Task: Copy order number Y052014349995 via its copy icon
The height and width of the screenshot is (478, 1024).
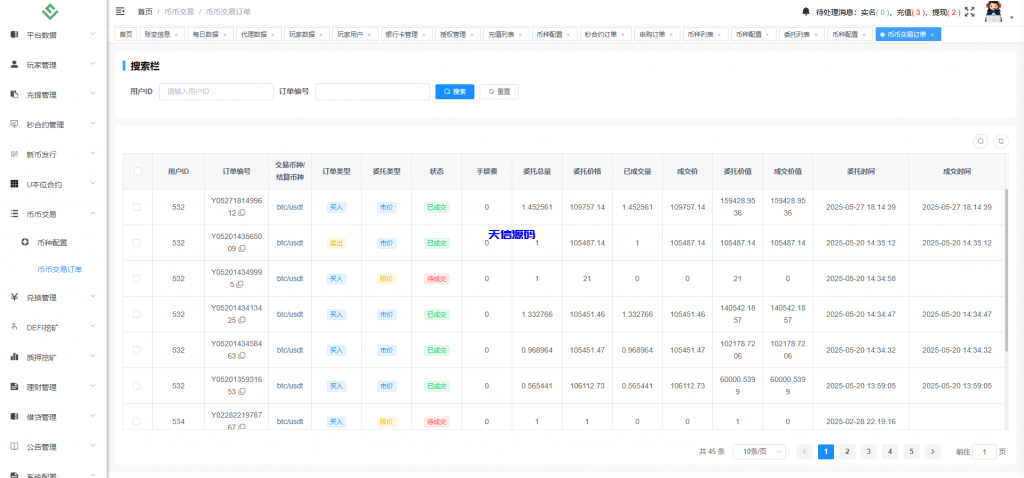Action: point(239,284)
